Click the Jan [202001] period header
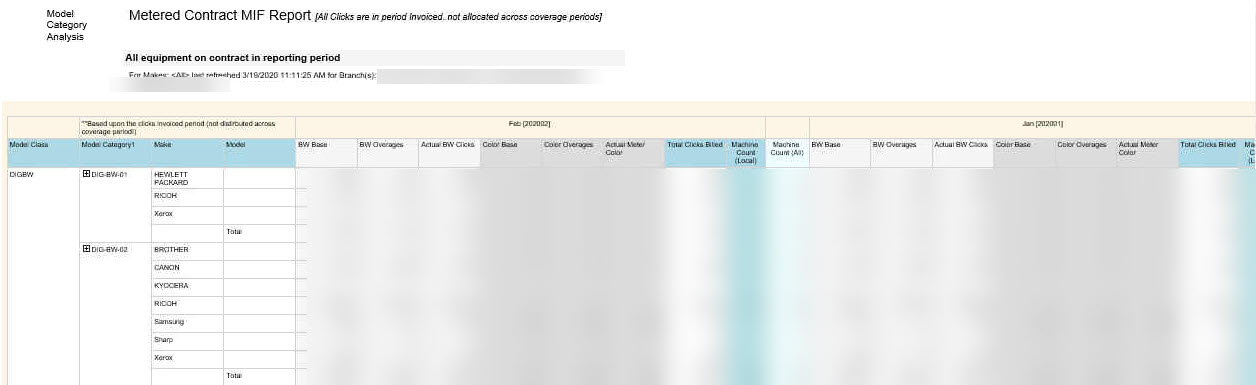Viewport: 1256px width, 385px height. click(1042, 123)
